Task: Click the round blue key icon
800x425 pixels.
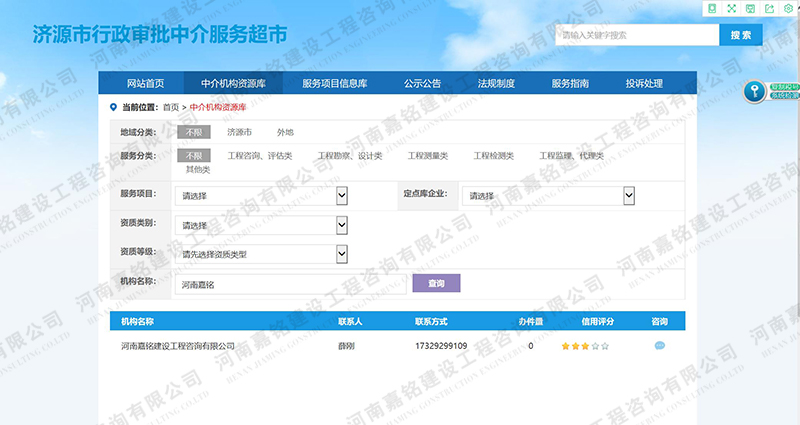Action: (x=755, y=92)
